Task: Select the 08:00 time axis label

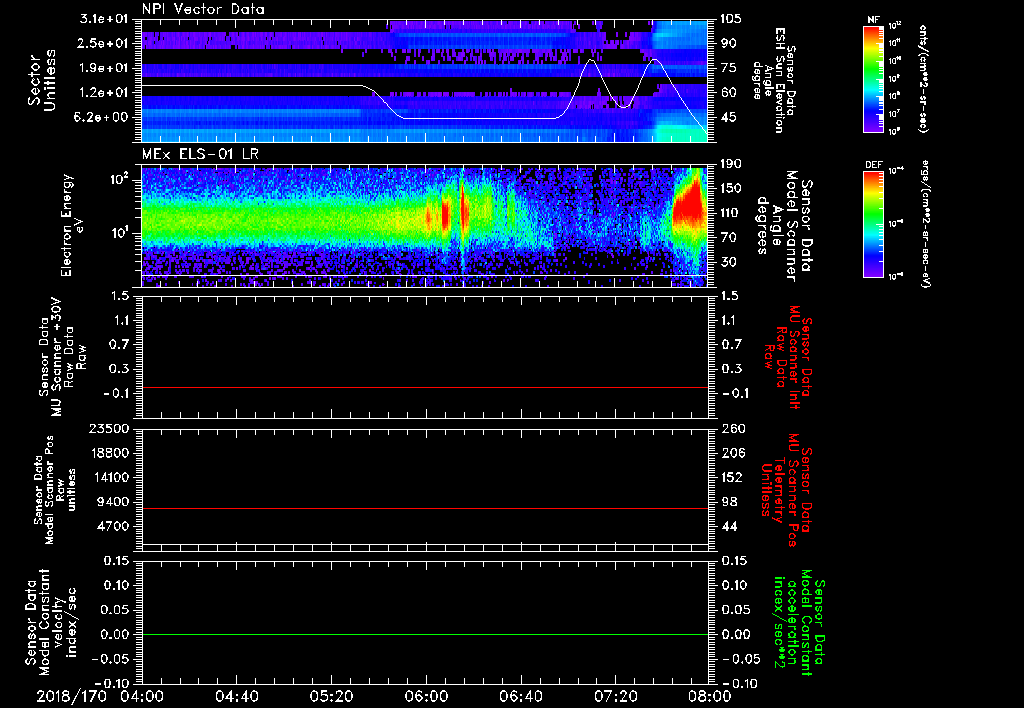Action: coord(708,697)
